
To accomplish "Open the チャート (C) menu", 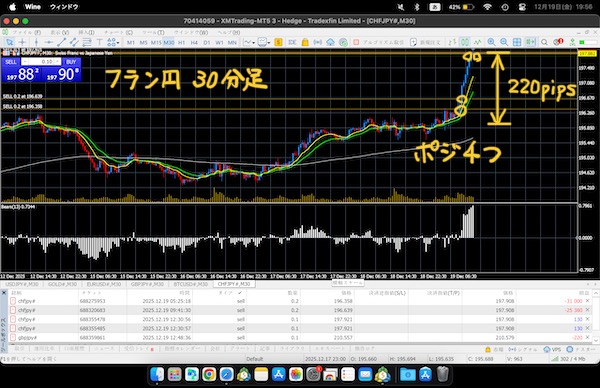I will click(118, 33).
